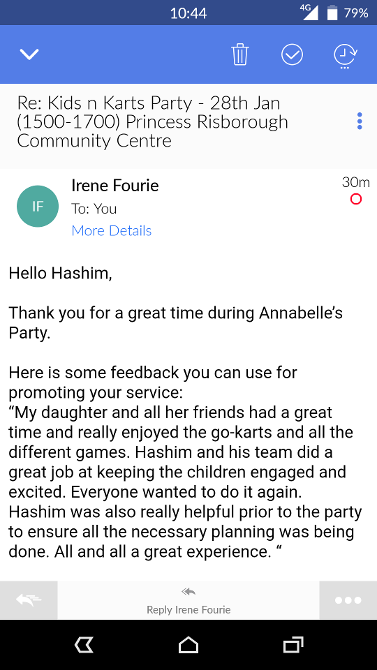Tap Android back navigation button
377x670 pixels.
[84, 644]
